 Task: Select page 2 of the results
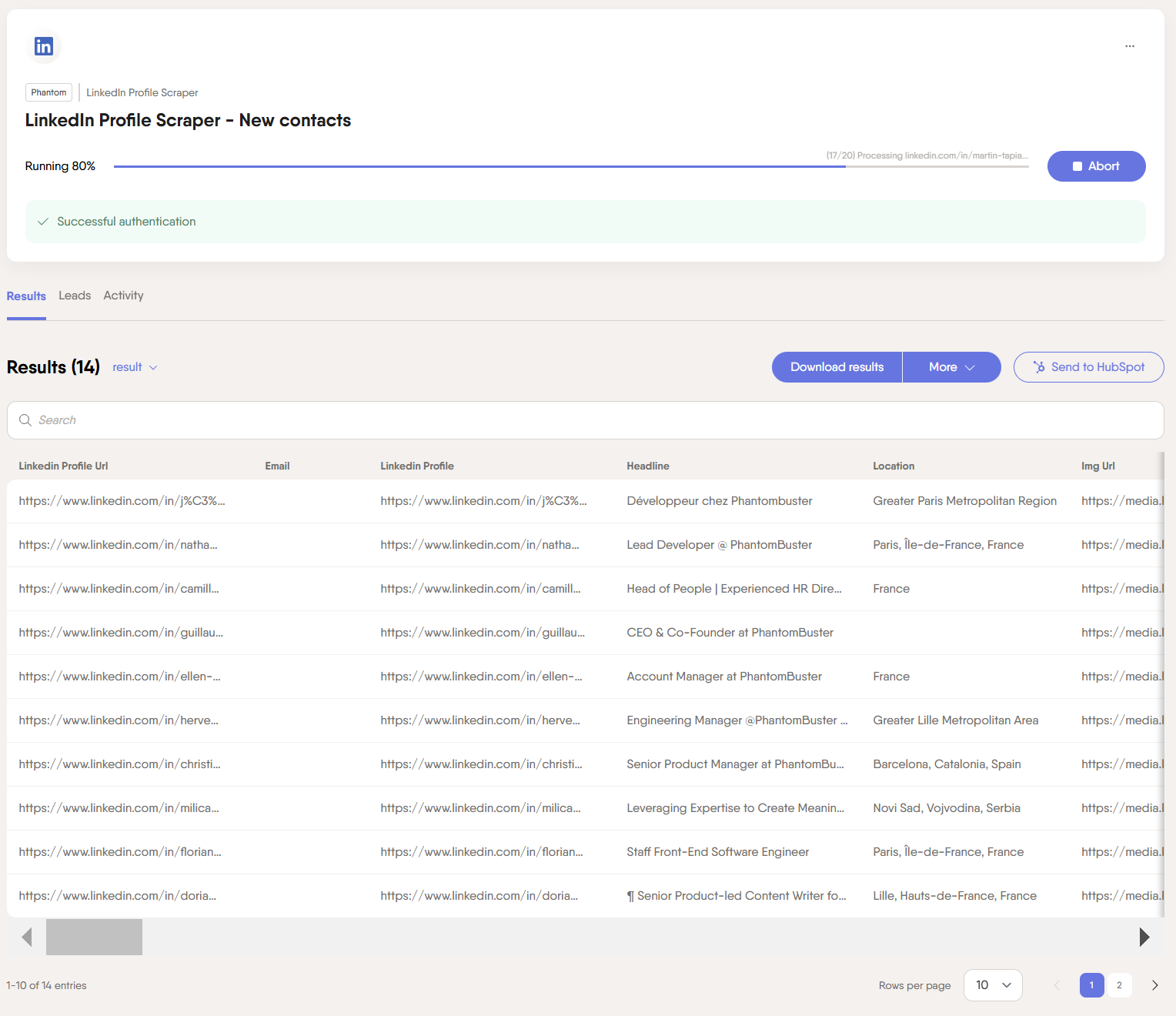pos(1119,985)
